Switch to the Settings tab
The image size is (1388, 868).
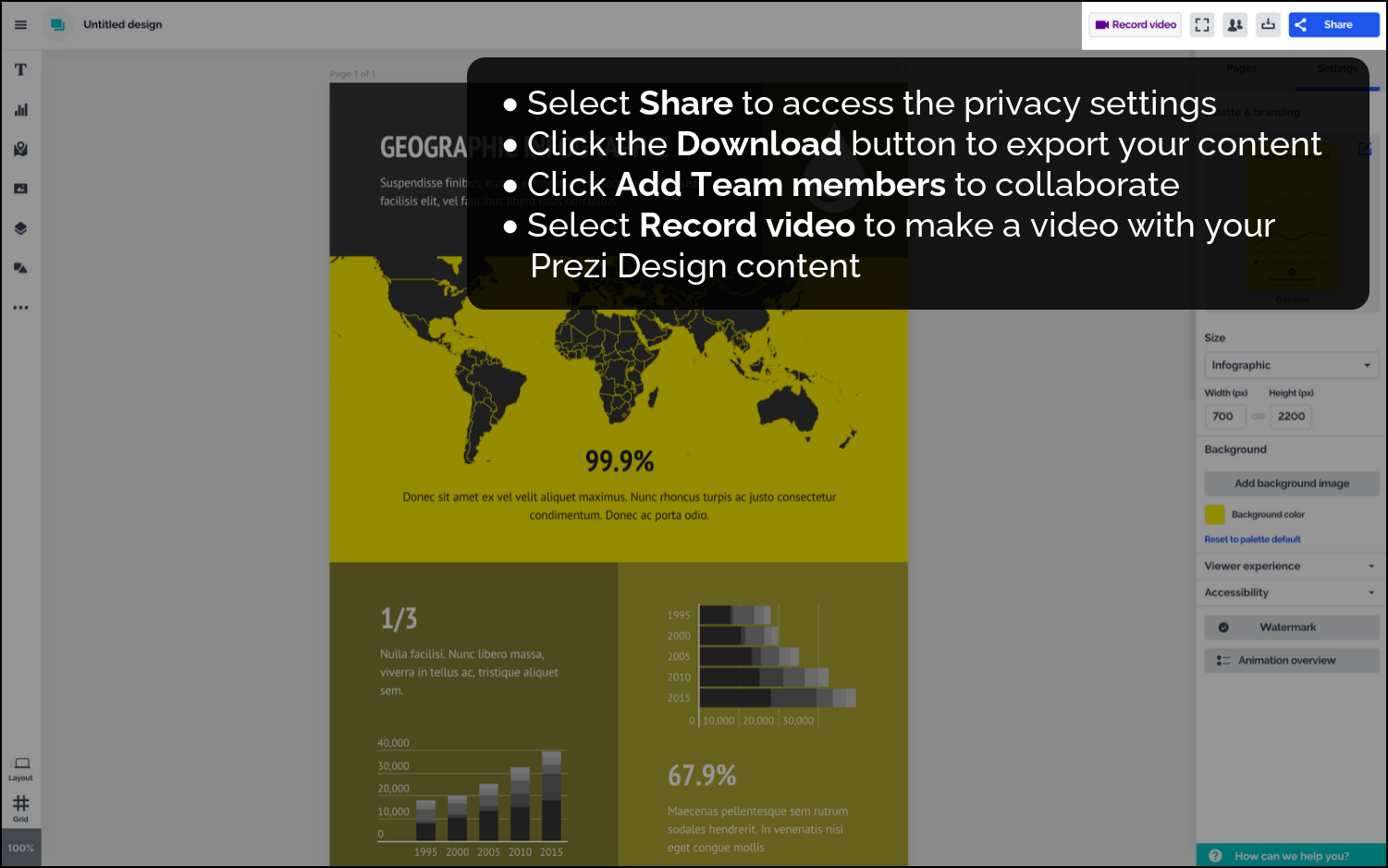pyautogui.click(x=1337, y=69)
